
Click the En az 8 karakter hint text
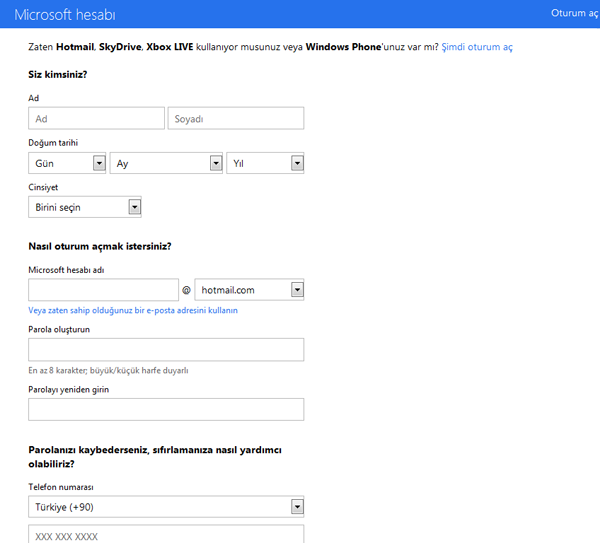point(108,370)
